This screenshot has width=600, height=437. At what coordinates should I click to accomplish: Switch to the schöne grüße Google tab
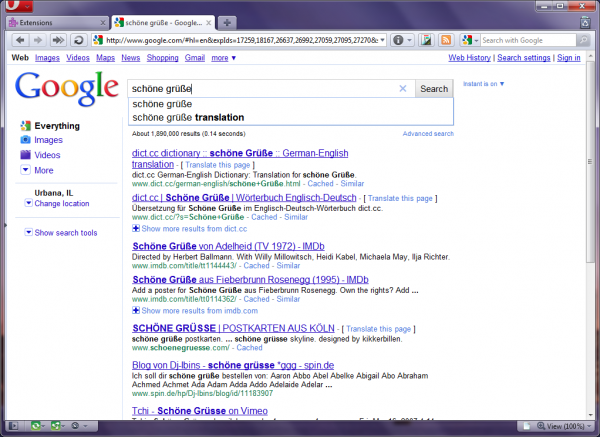163,23
